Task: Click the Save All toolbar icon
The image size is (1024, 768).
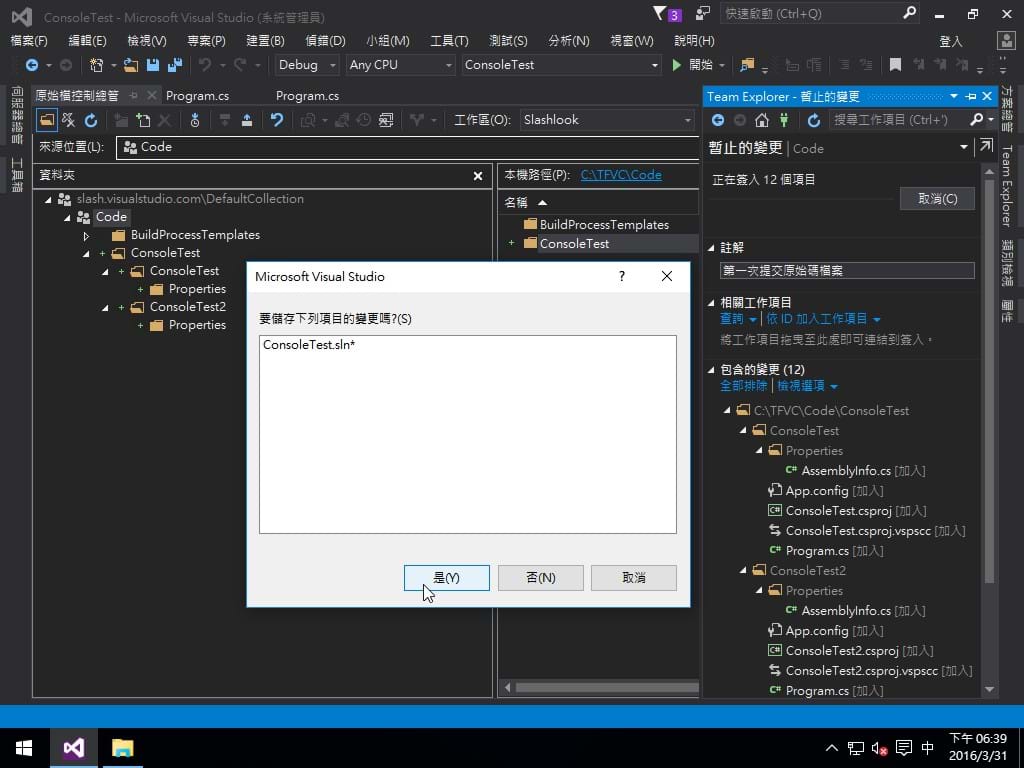Action: coord(175,65)
